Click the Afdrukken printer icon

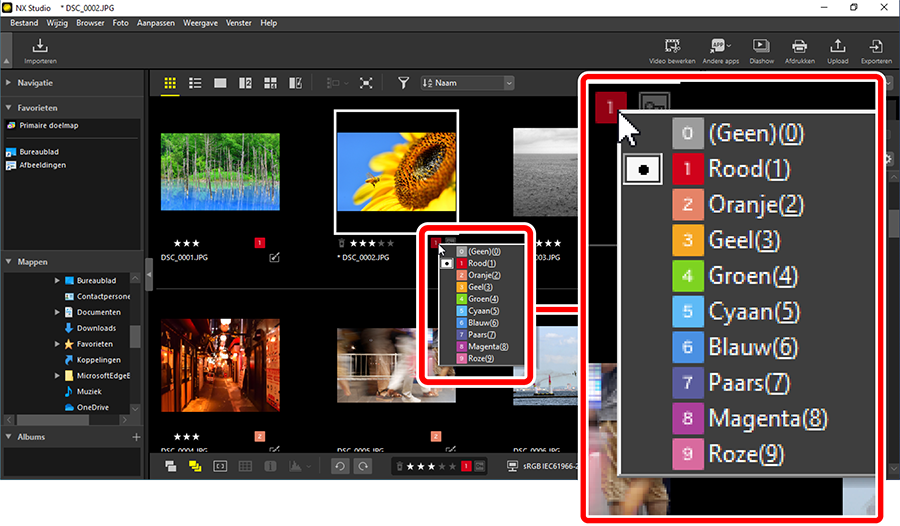point(800,46)
